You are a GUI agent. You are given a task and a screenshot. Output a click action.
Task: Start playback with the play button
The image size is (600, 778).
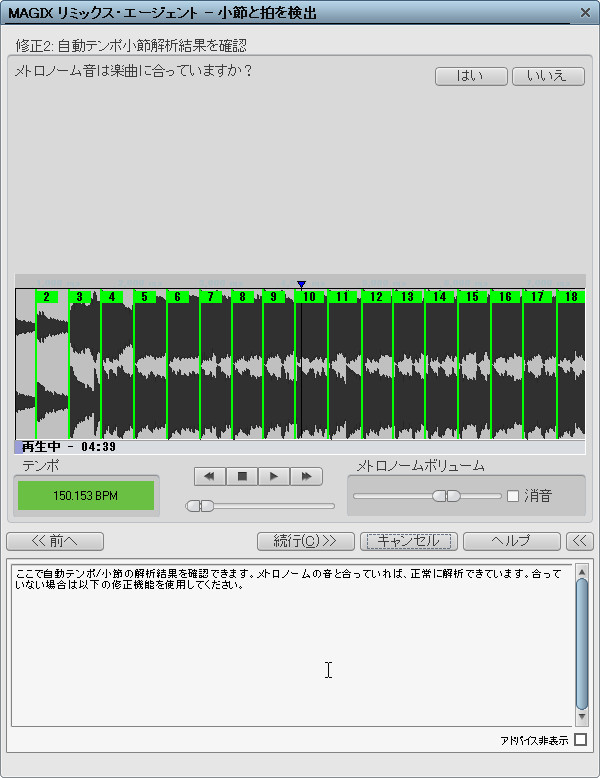(x=274, y=476)
